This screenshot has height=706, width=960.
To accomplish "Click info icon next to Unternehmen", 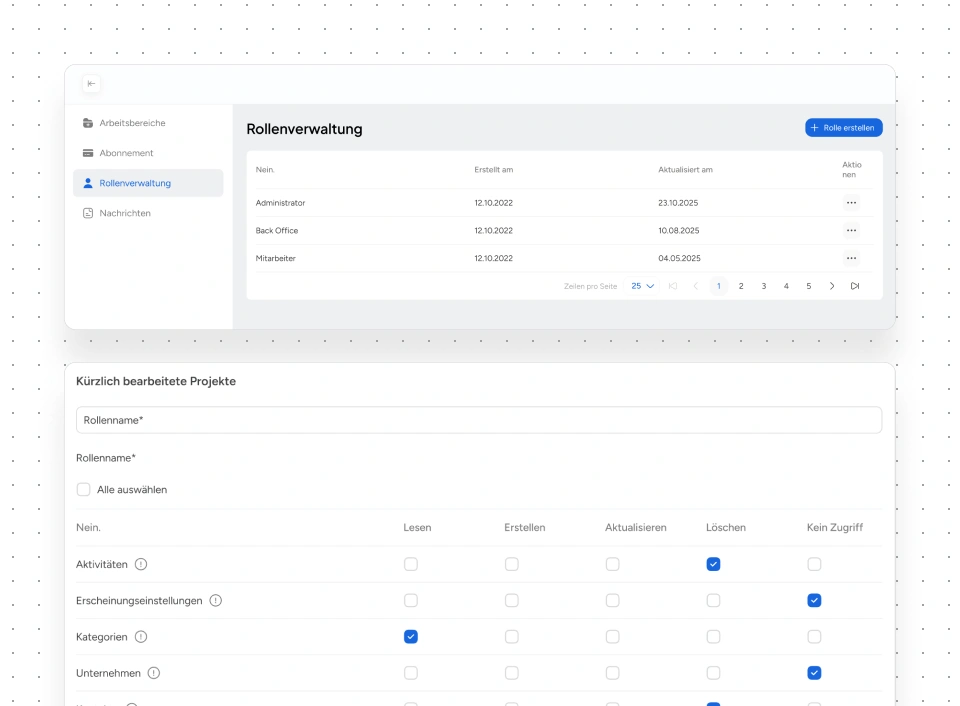I will point(154,673).
